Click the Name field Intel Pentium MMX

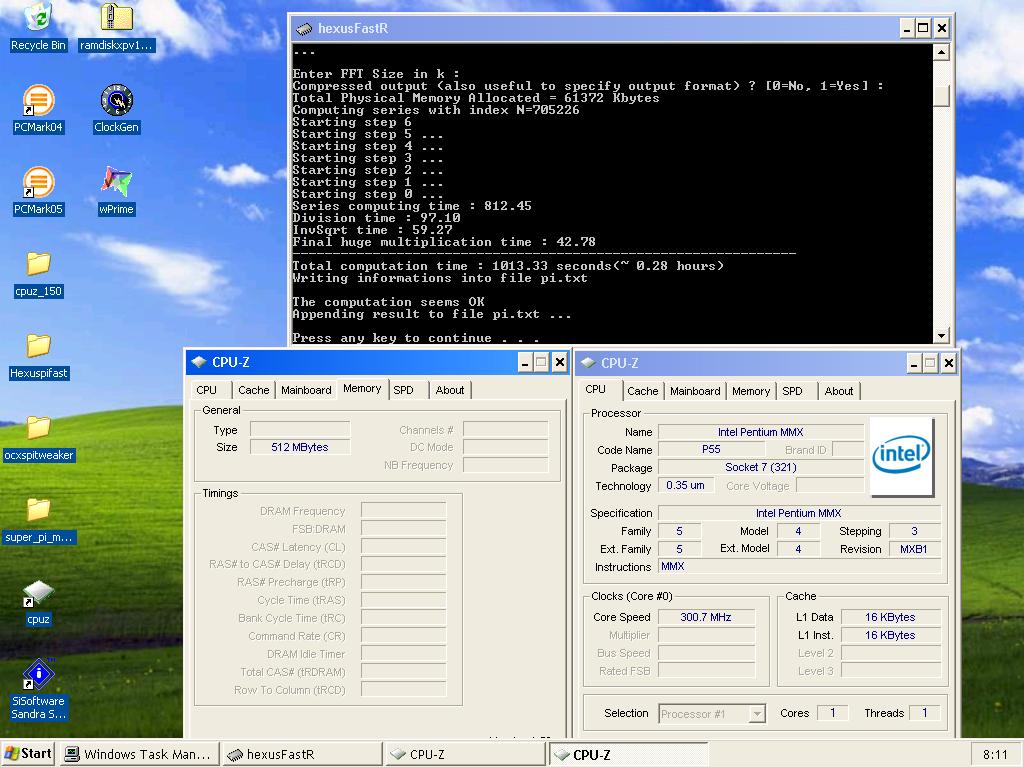pos(761,432)
